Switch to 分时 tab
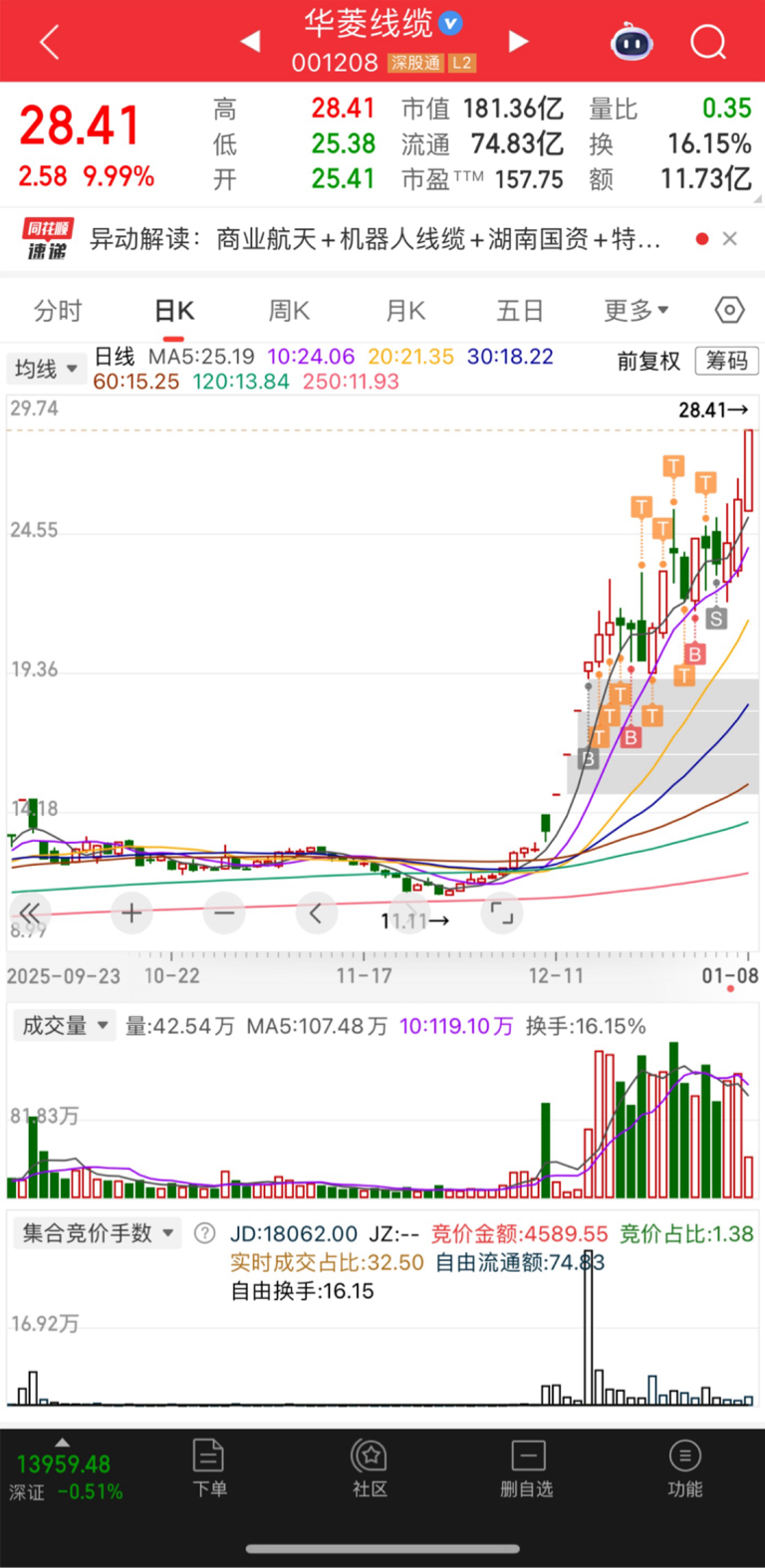Screen dimensions: 765x1568 (58, 311)
